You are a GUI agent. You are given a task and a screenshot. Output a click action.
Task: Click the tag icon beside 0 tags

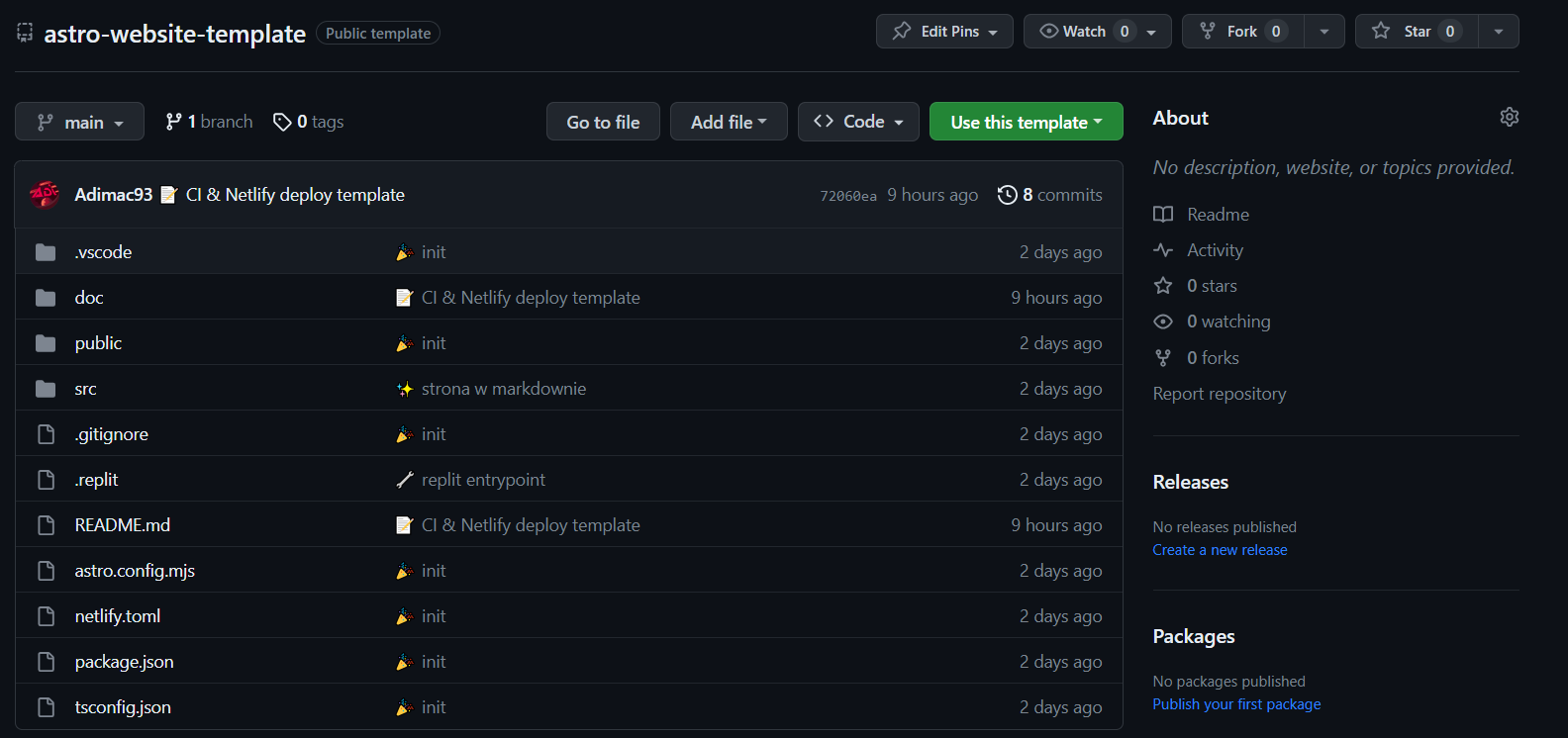pos(282,122)
